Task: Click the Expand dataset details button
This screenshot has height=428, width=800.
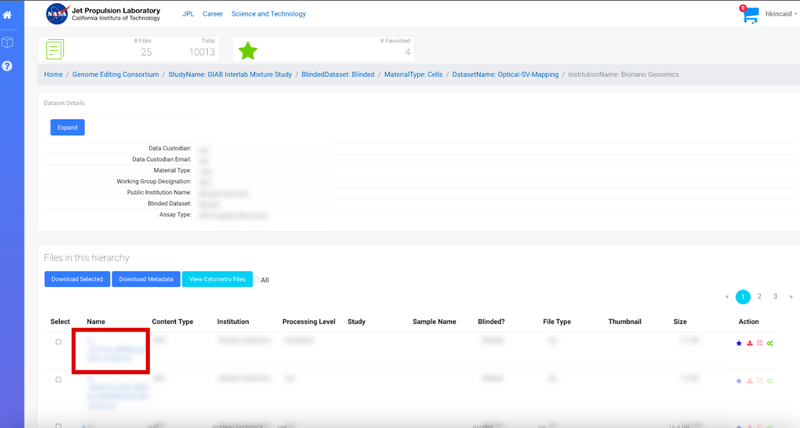Action: coord(67,128)
